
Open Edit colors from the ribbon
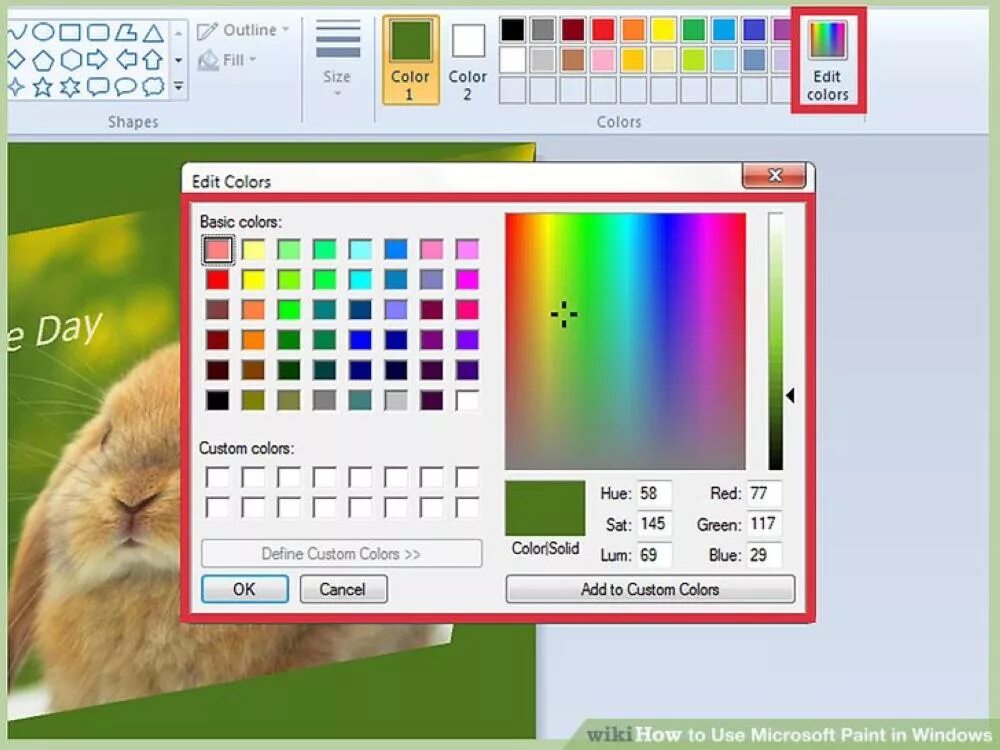tap(827, 61)
